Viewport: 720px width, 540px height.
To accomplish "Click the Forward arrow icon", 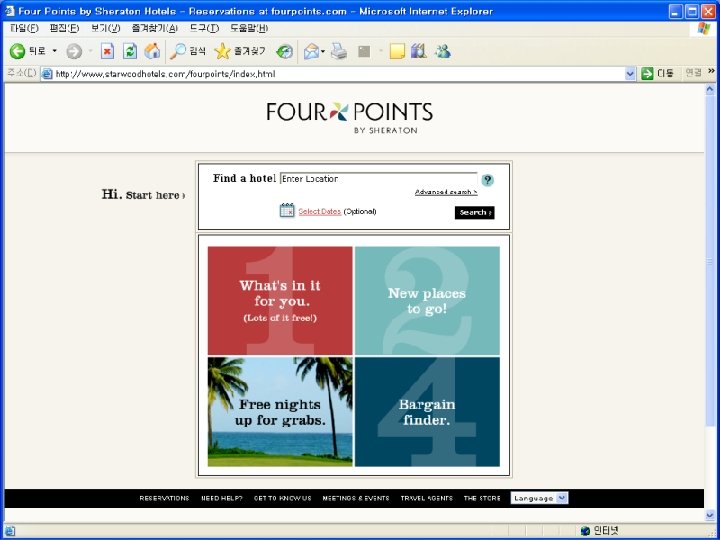I will [x=74, y=51].
